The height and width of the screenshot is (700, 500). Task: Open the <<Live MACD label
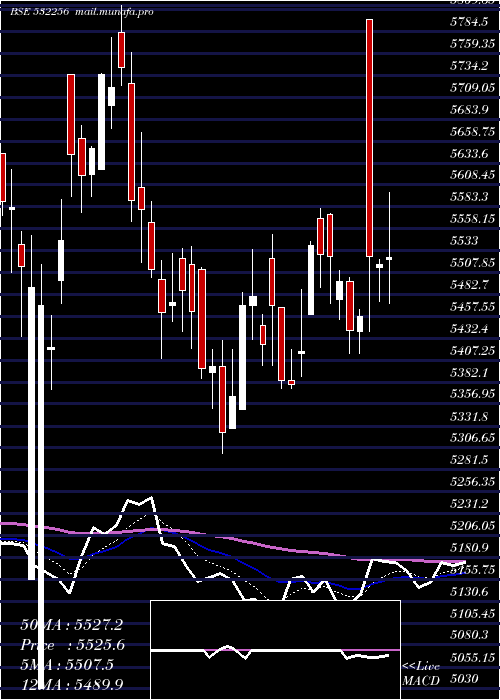click(421, 674)
